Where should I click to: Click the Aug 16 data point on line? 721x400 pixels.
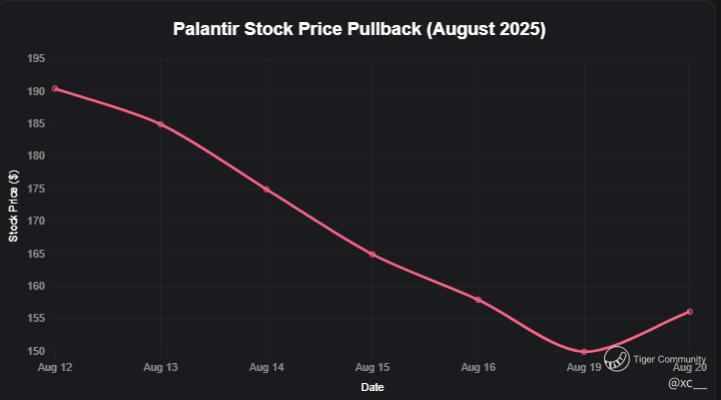click(x=478, y=300)
